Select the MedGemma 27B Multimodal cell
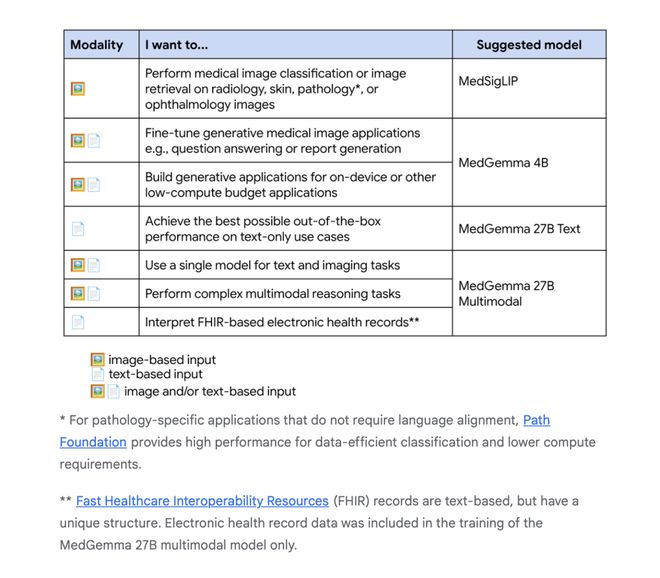Viewport: 660px width, 578px height. tap(529, 293)
